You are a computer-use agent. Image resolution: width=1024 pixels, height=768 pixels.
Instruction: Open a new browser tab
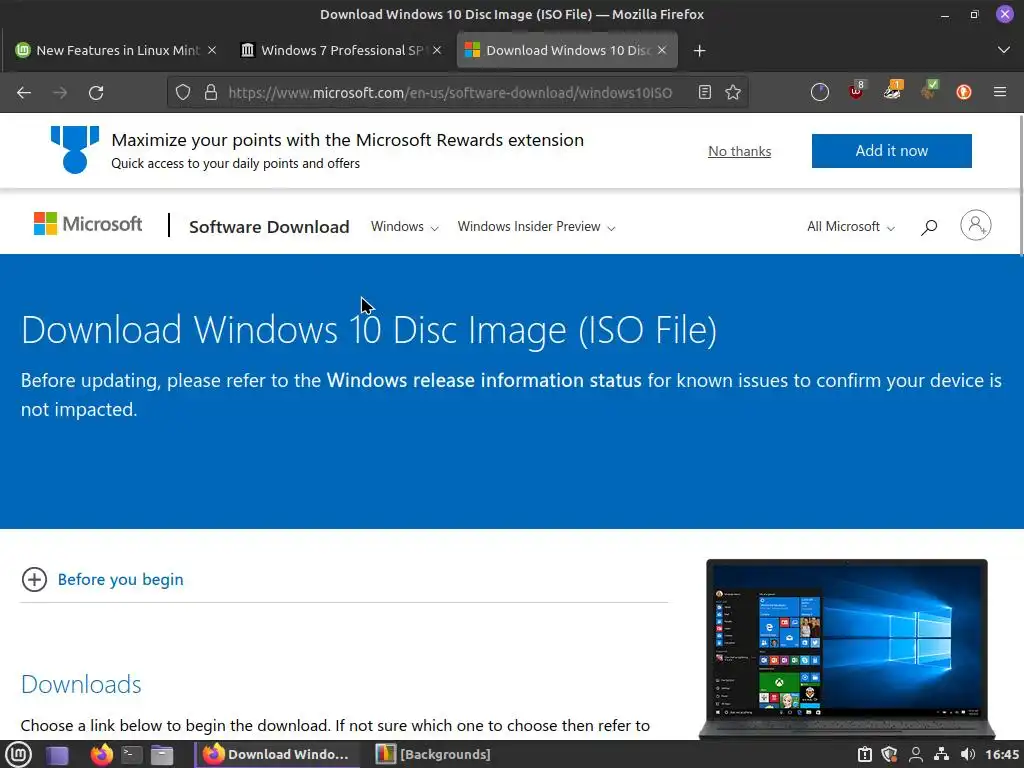[x=699, y=51]
